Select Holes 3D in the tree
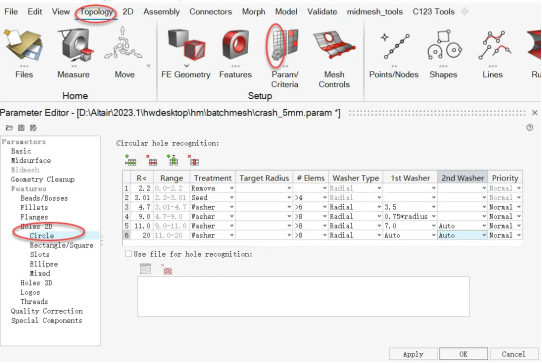The height and width of the screenshot is (363, 542). click(36, 283)
